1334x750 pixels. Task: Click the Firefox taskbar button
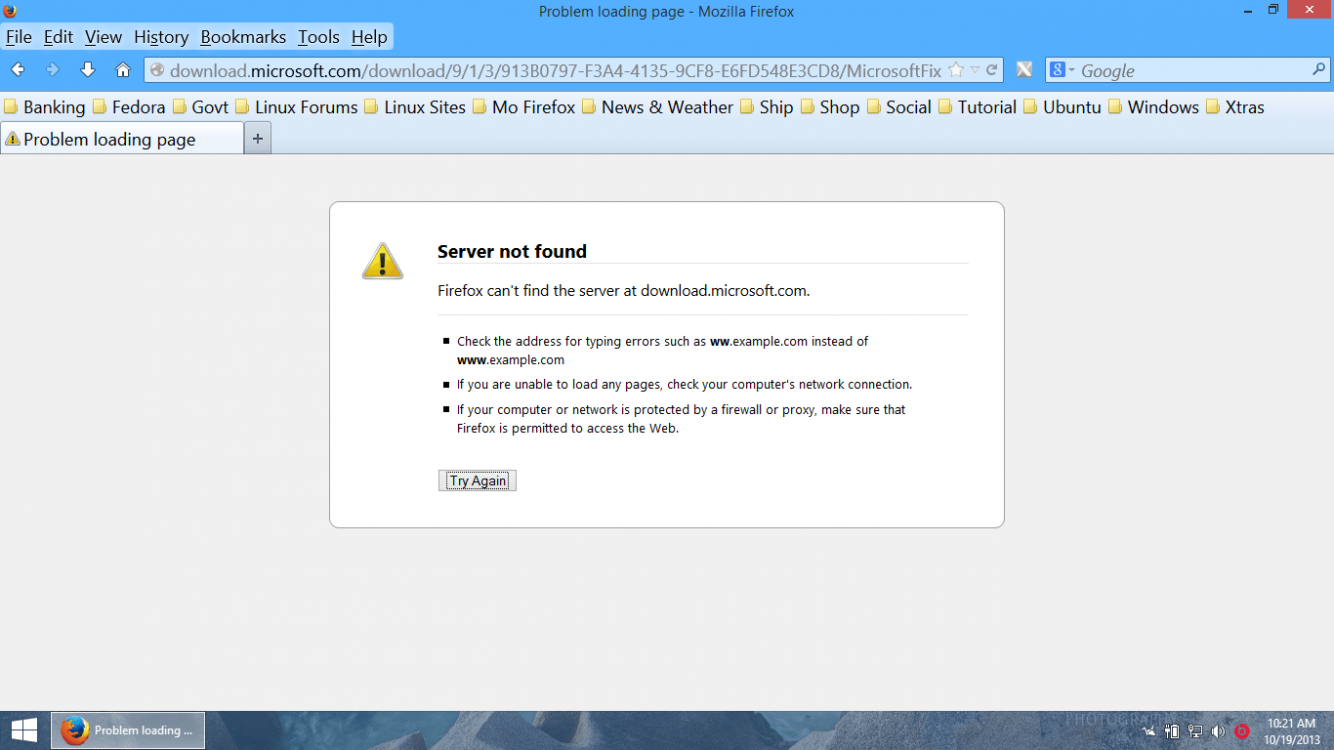click(x=128, y=730)
